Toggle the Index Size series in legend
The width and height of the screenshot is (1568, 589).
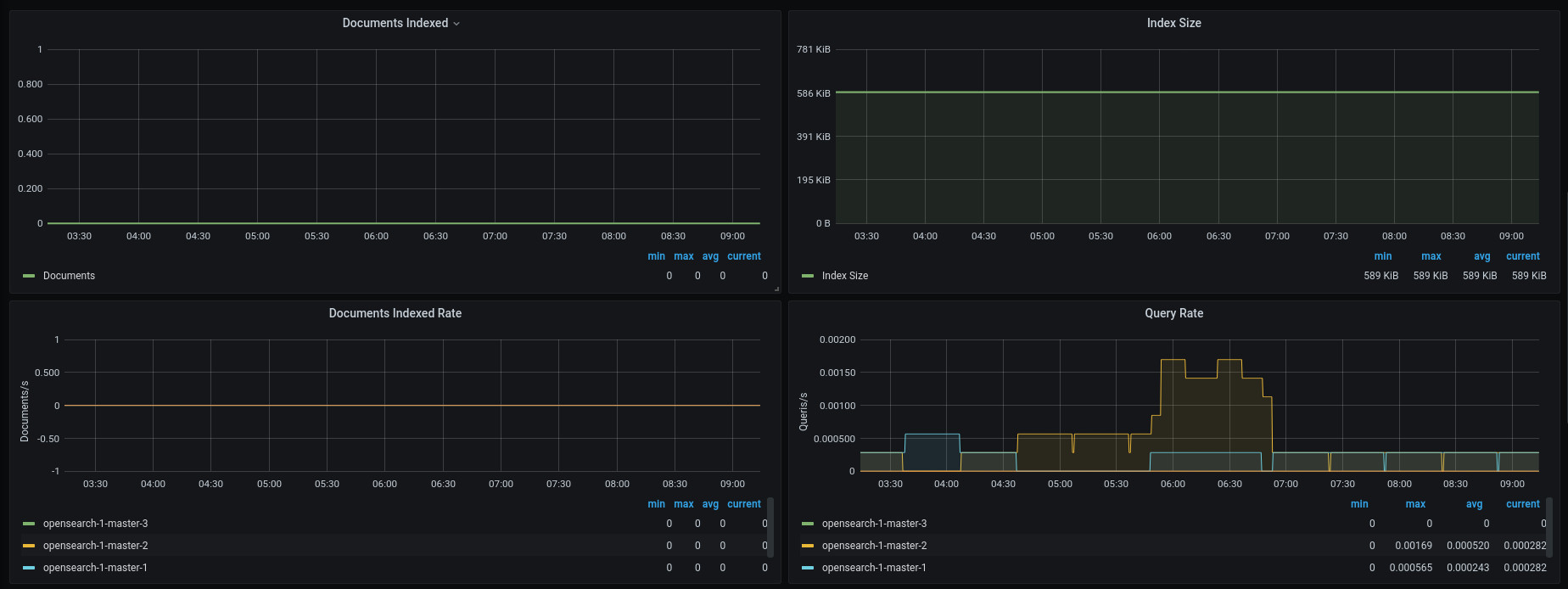[845, 276]
